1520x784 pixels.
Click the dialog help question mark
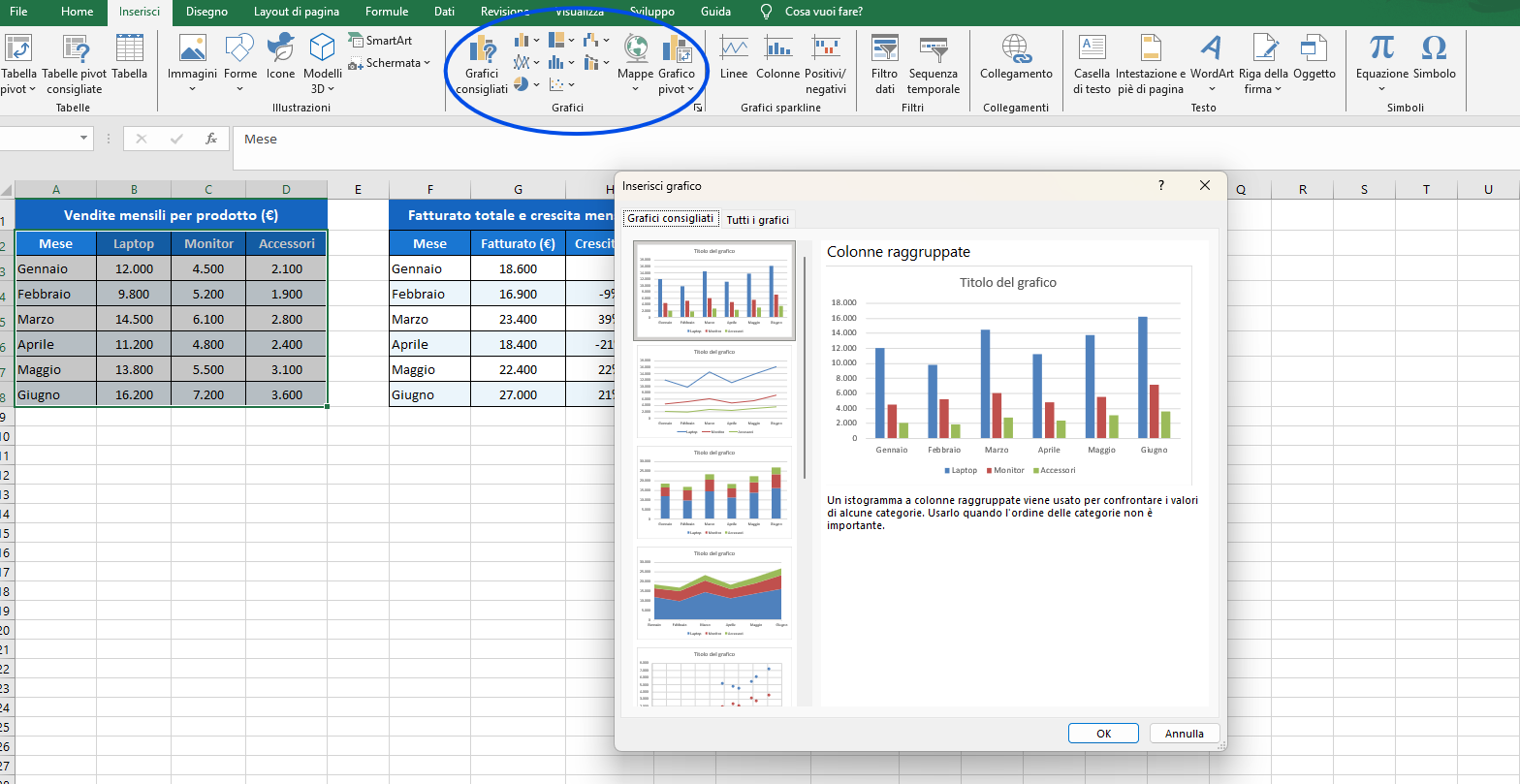1161,185
